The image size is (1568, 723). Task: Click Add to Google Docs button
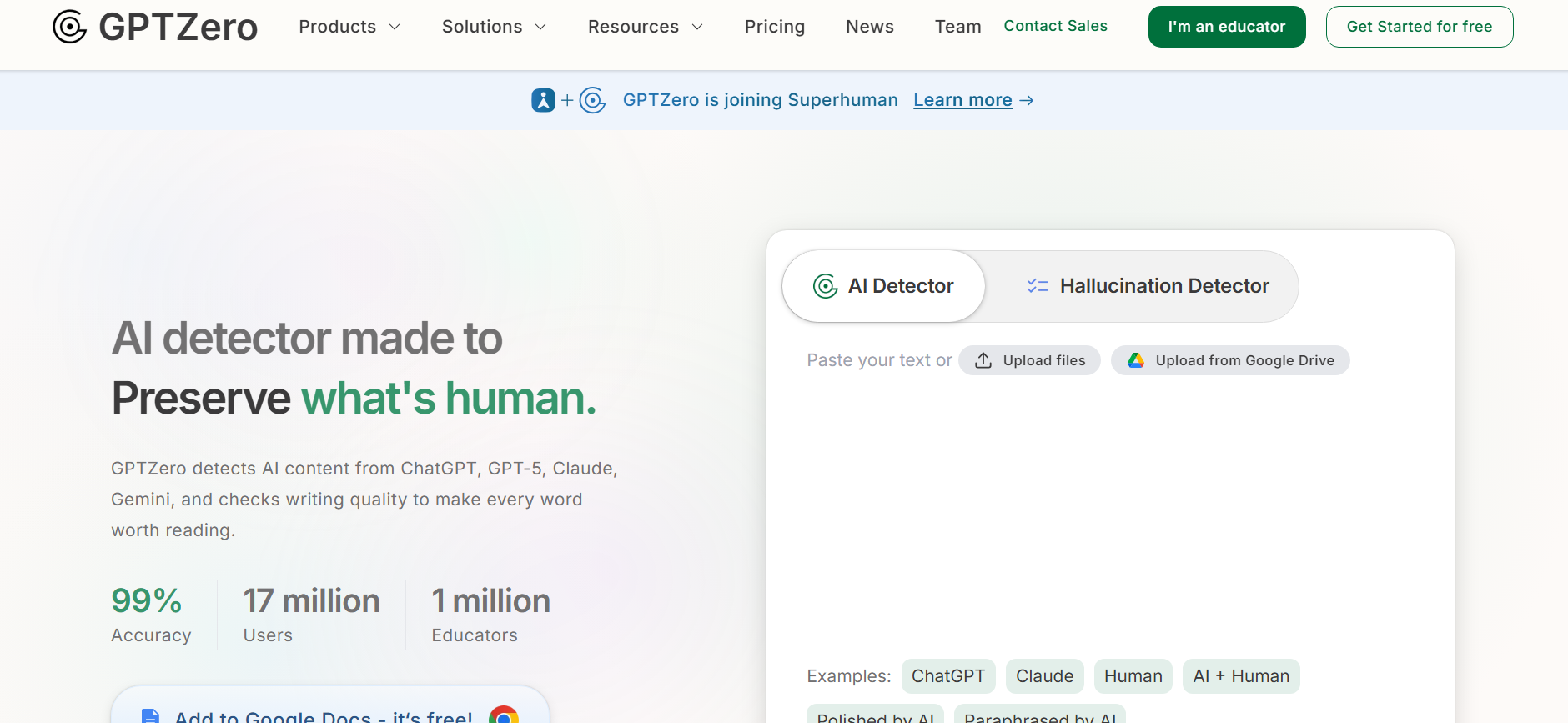330,705
